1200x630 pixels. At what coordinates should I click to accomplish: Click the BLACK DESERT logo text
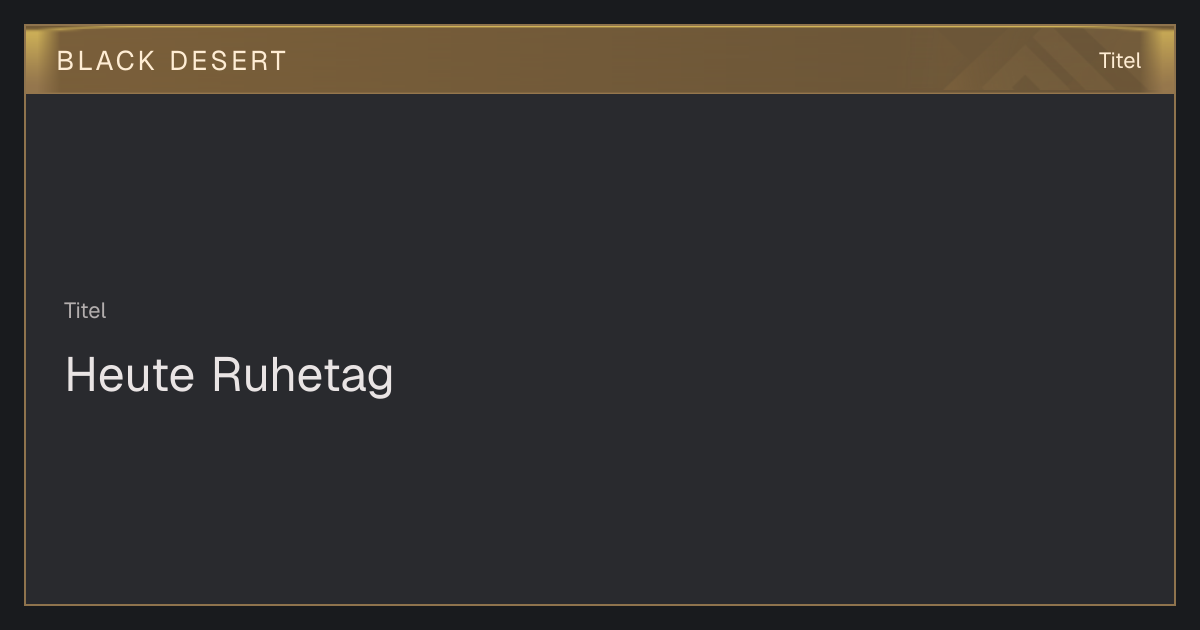click(x=172, y=61)
